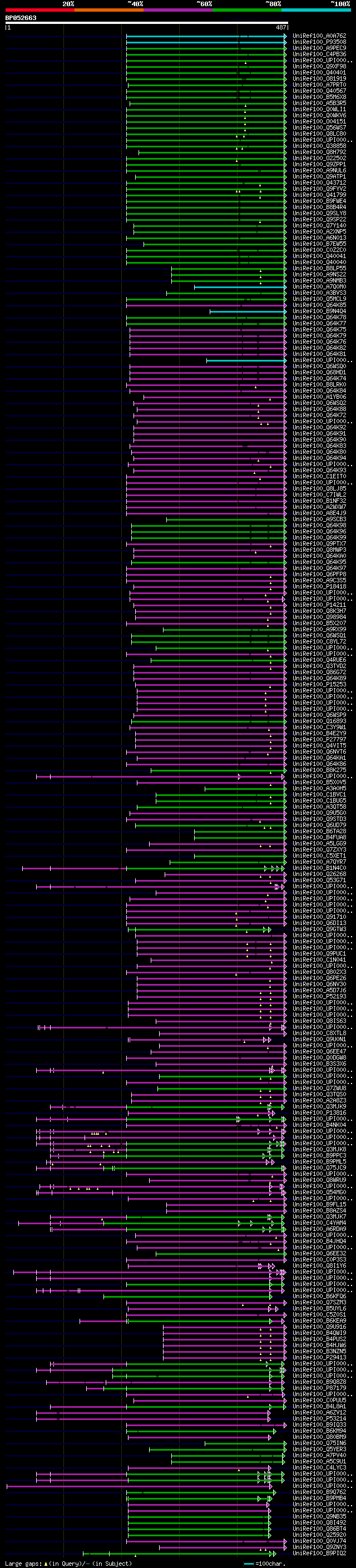Click the white query sequence bar
Image resolution: width=356 pixels, height=1568 pixels.
147,23
